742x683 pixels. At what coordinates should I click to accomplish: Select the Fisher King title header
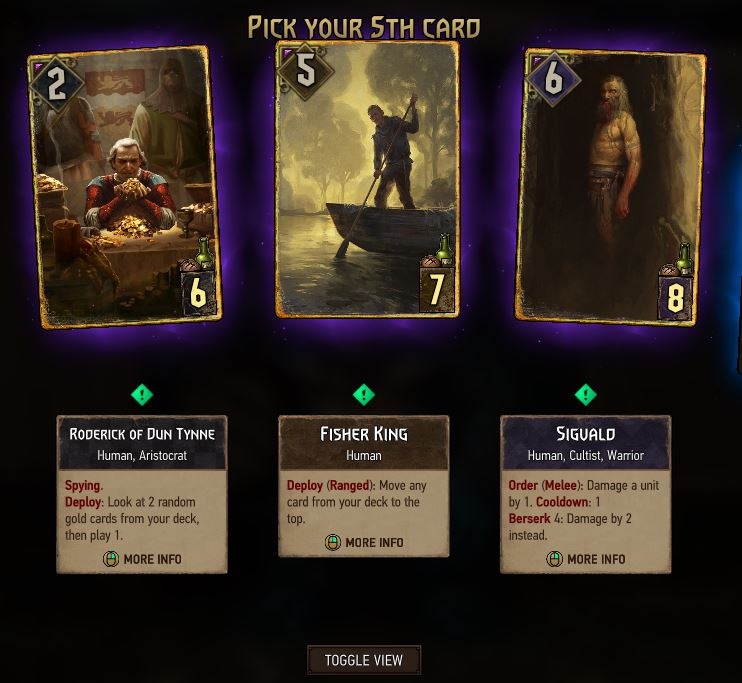click(x=364, y=443)
